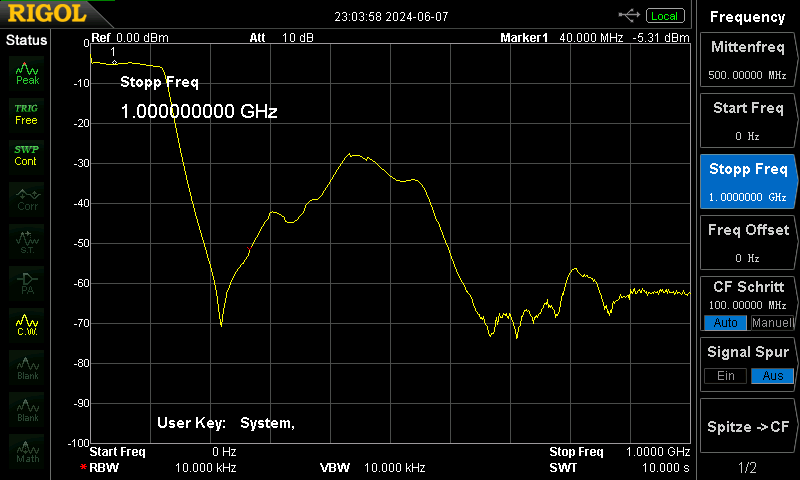Click Marker 1 on the trace
The width and height of the screenshot is (800, 480).
click(x=114, y=62)
